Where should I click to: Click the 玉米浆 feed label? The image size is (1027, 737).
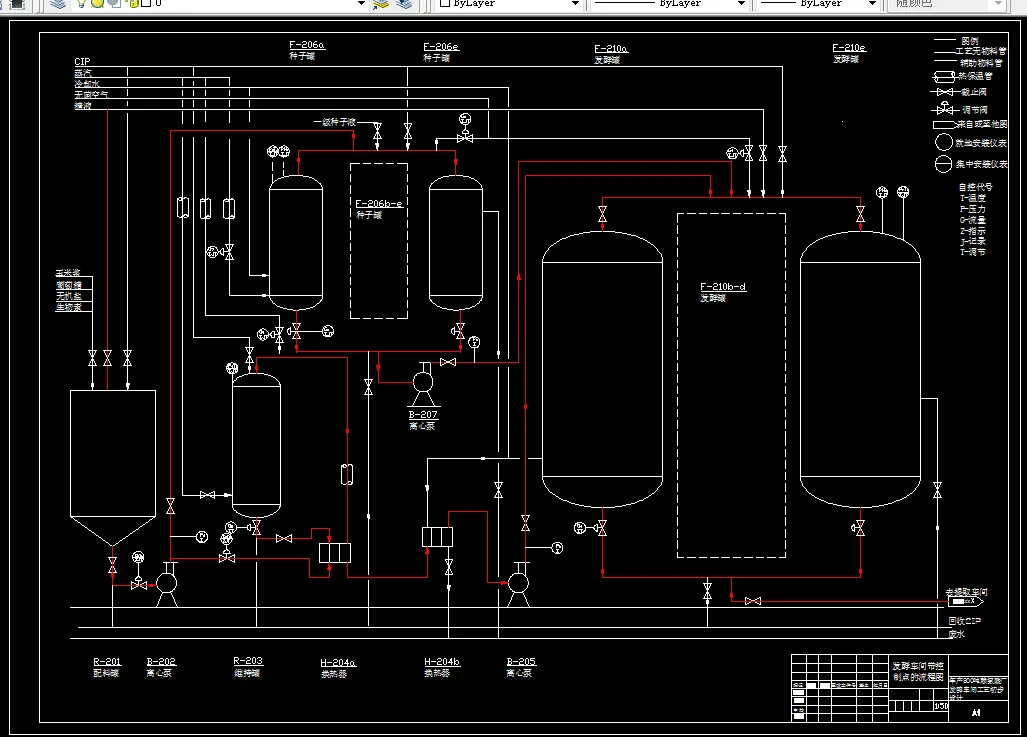tap(68, 273)
